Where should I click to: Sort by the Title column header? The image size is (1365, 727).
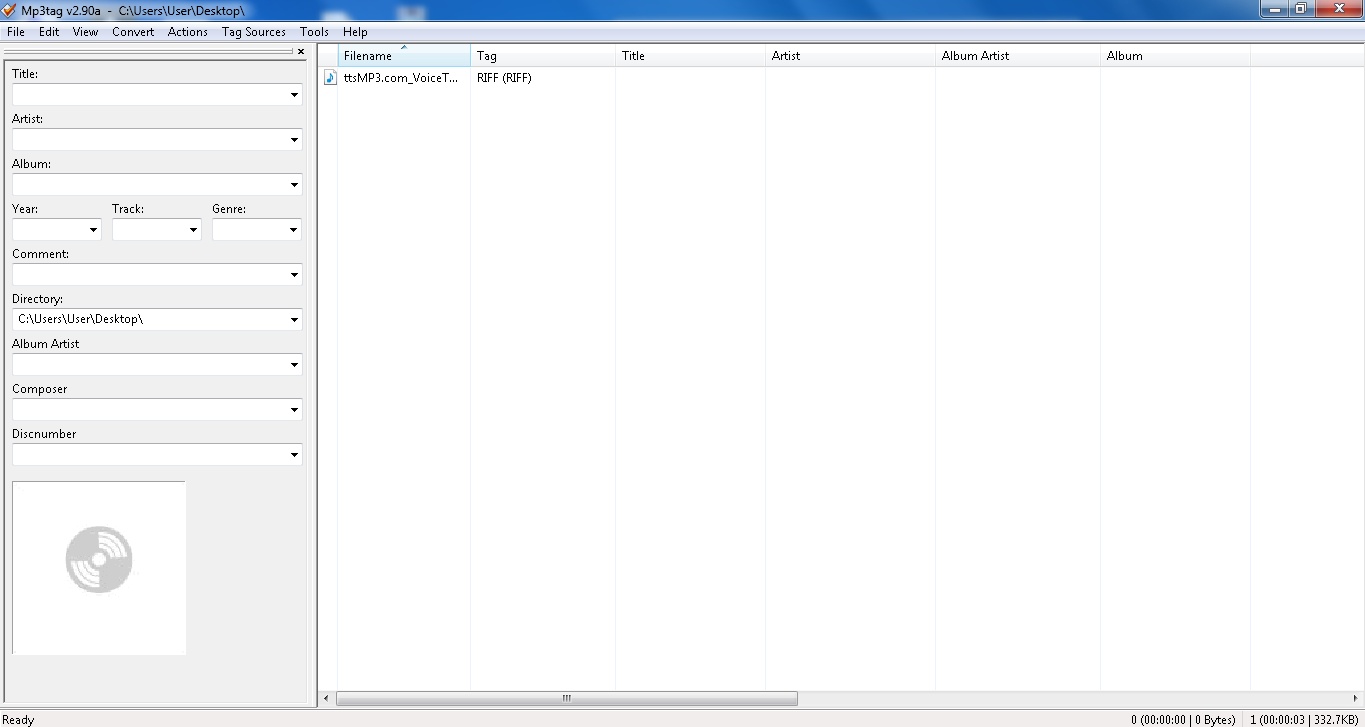coord(690,56)
